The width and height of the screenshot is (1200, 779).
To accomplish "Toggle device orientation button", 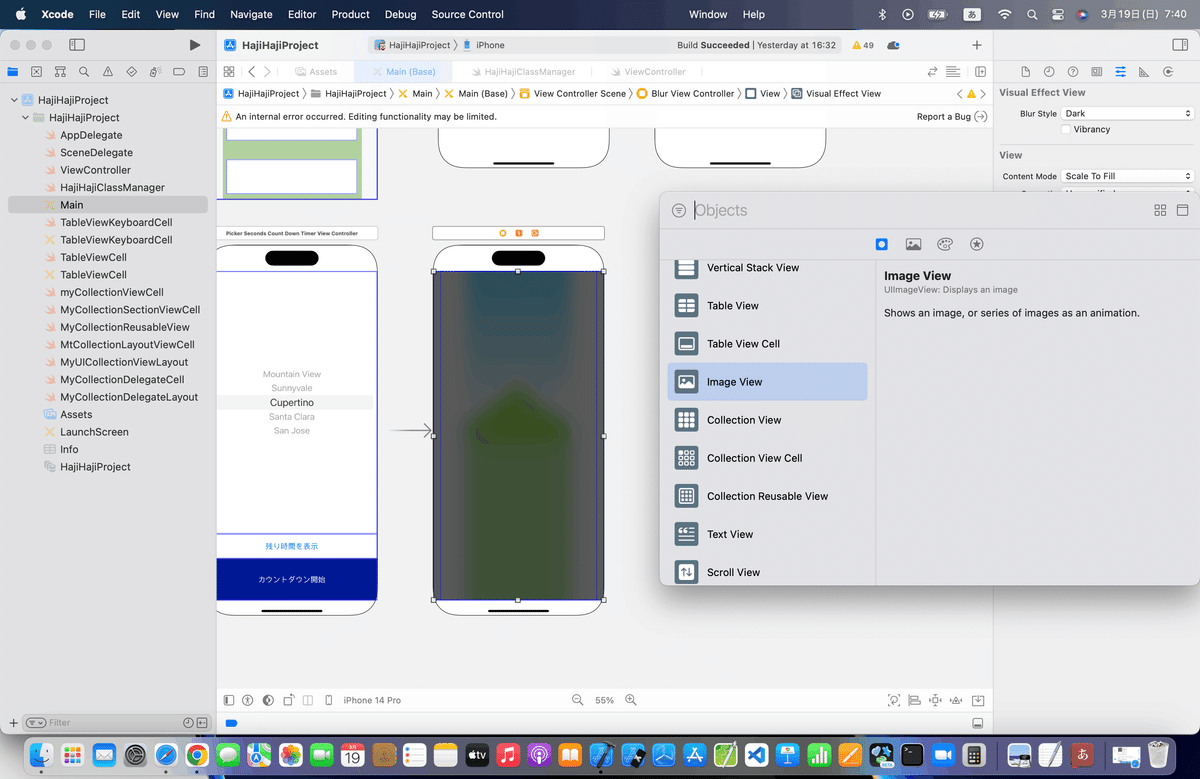I will [288, 700].
